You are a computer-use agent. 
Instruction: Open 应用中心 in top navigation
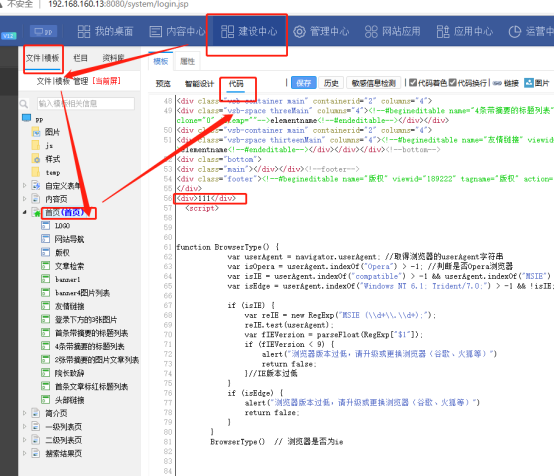click(464, 31)
